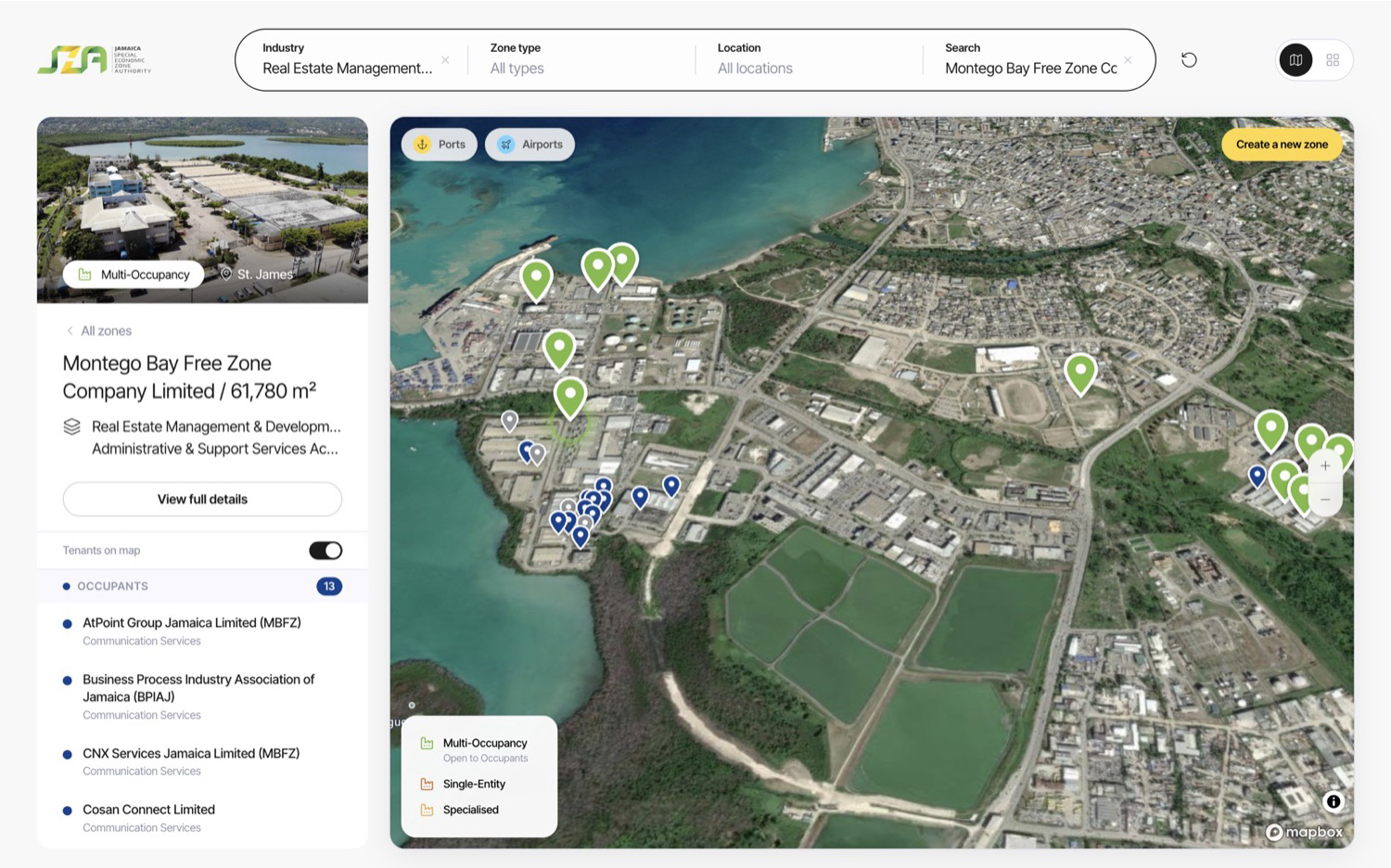Open the zone photo thumbnail
The image size is (1391, 868).
202,210
